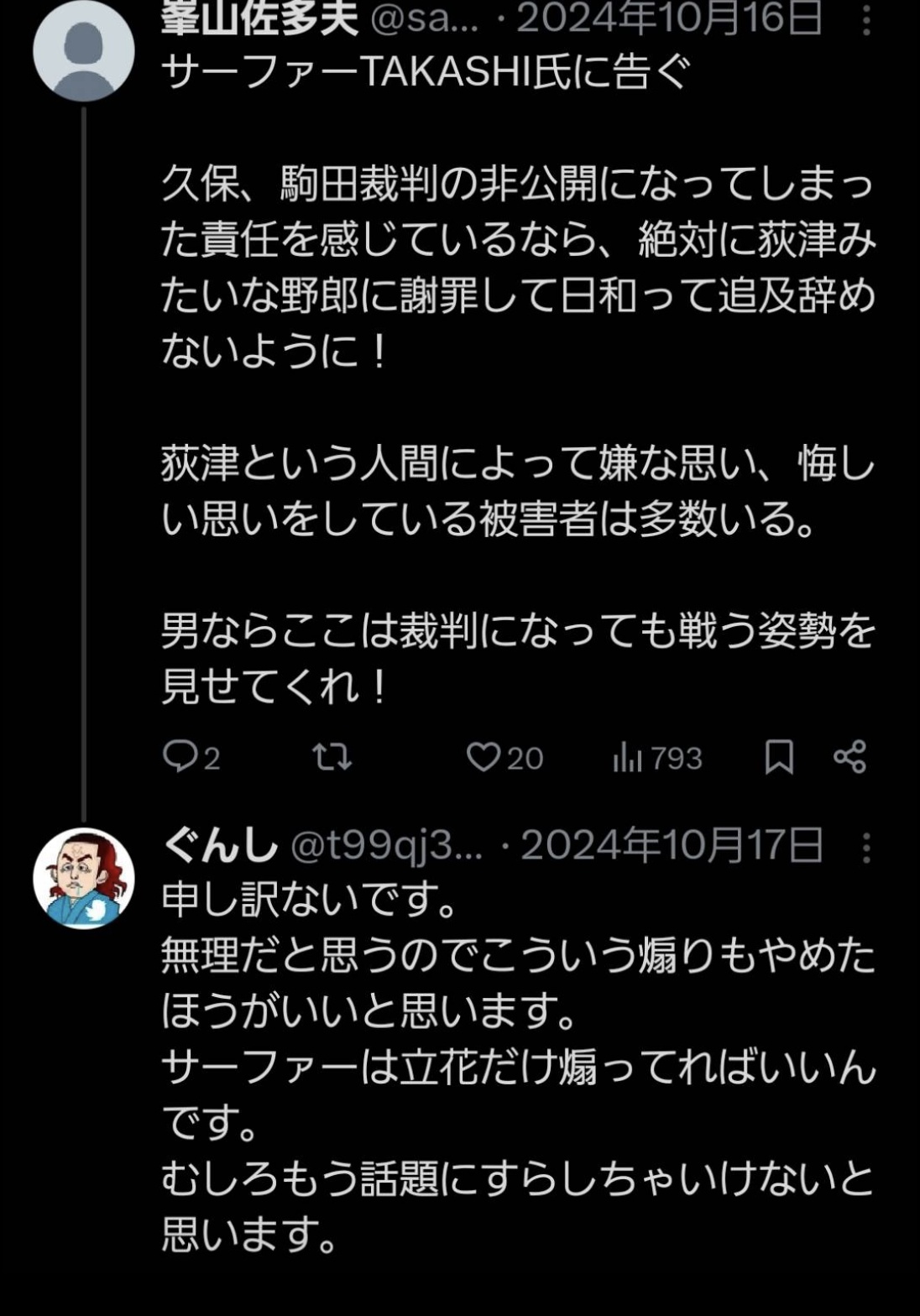Open ぐんし display name profile
This screenshot has height=1316, width=920.
220,846
